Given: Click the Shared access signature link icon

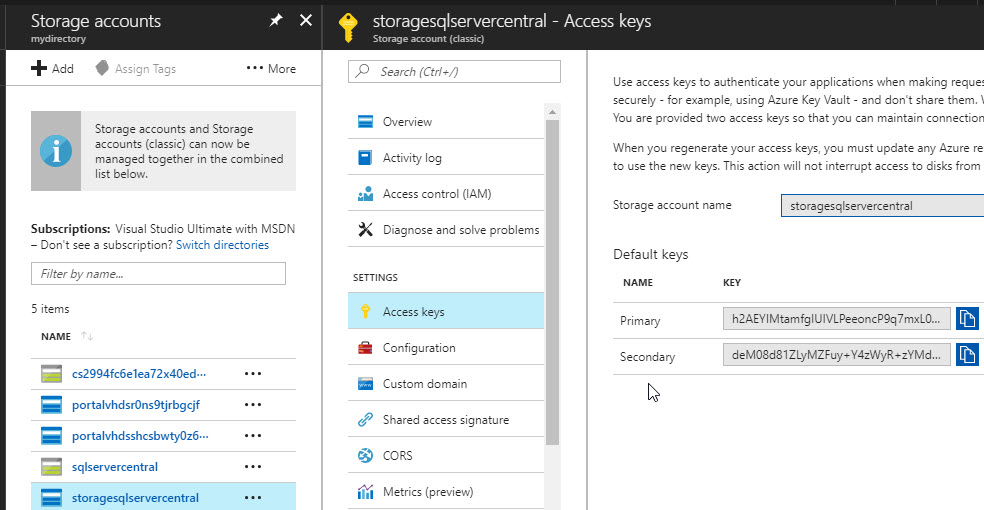Looking at the screenshot, I should coord(365,420).
